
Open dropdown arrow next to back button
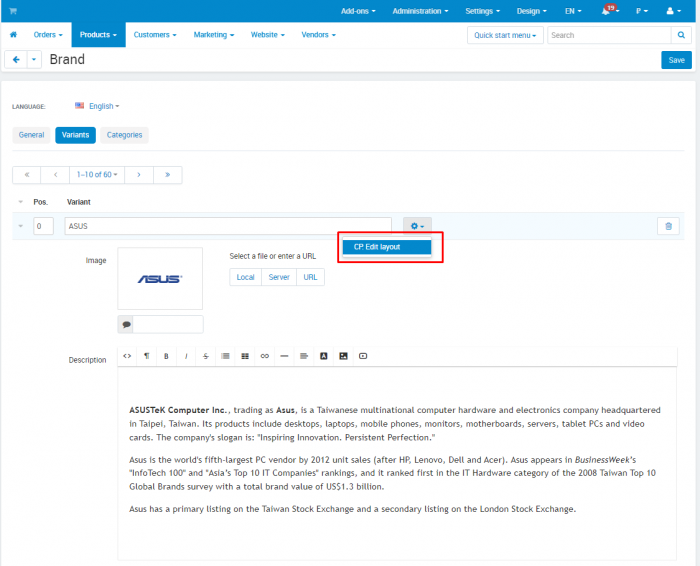(x=34, y=59)
